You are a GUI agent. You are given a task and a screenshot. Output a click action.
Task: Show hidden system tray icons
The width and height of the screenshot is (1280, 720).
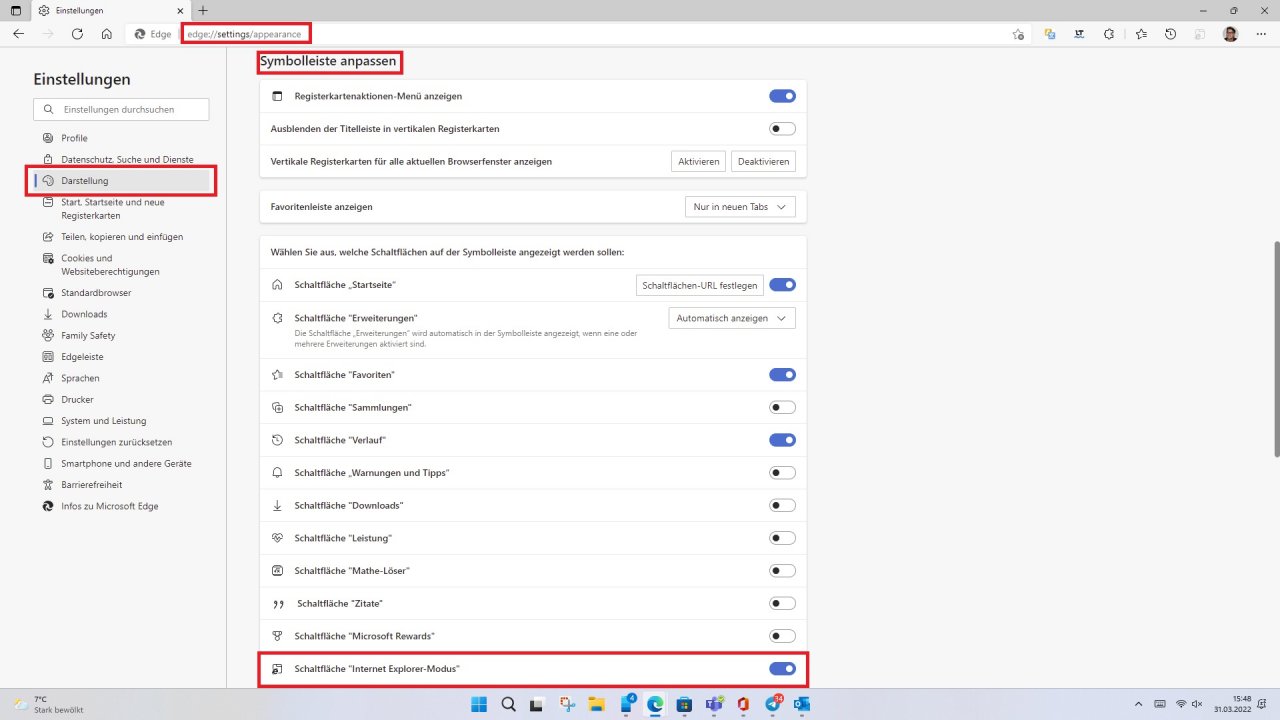click(x=1138, y=704)
